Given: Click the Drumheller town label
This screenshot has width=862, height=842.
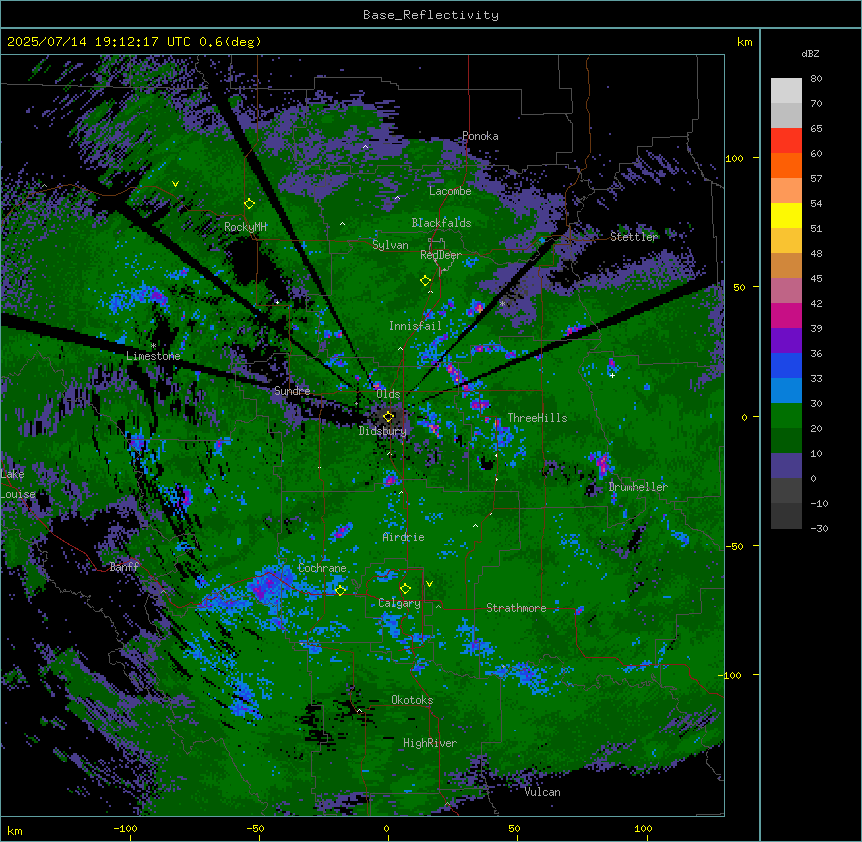Looking at the screenshot, I should tap(638, 487).
